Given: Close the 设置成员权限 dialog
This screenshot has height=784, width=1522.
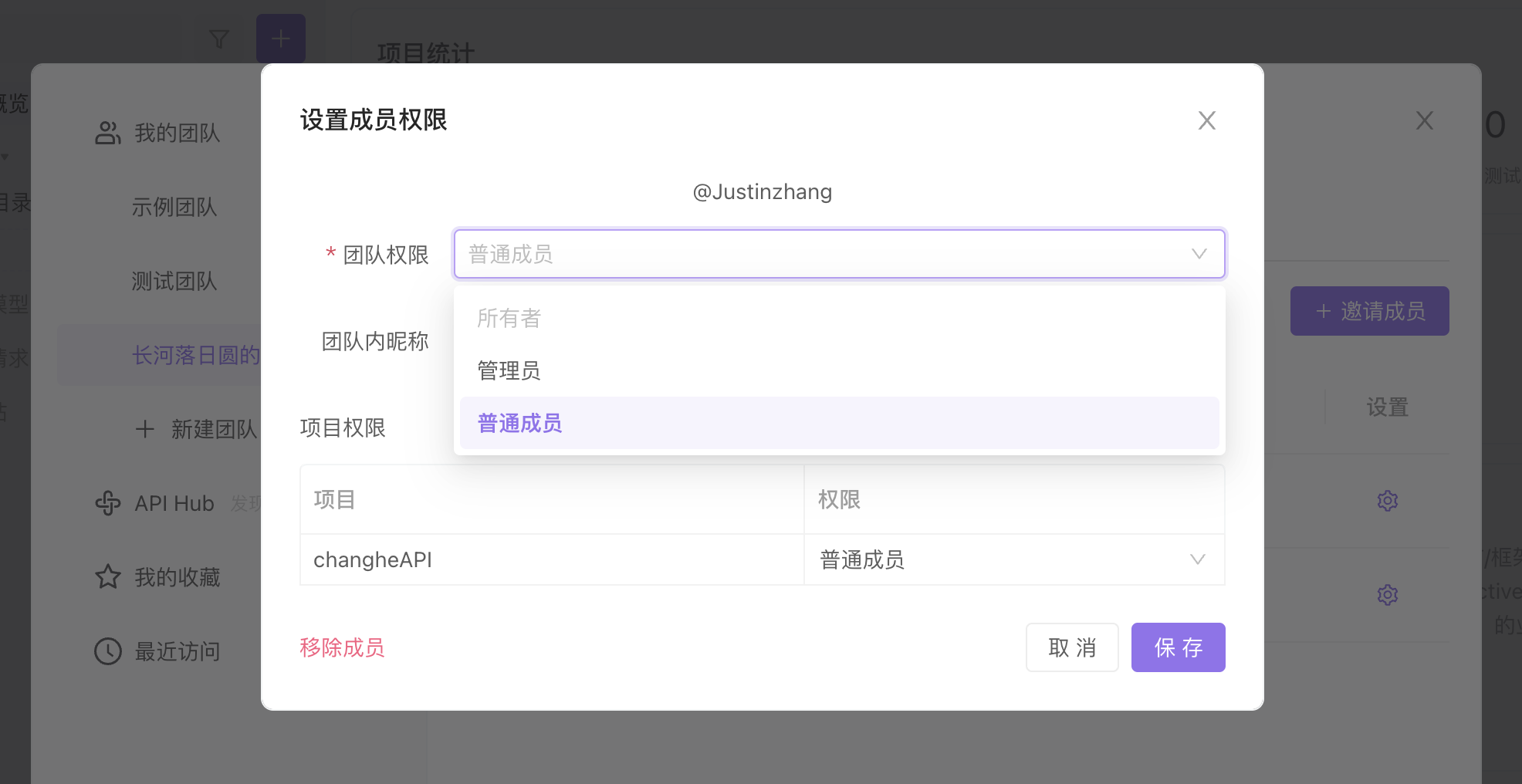Looking at the screenshot, I should 1207,120.
